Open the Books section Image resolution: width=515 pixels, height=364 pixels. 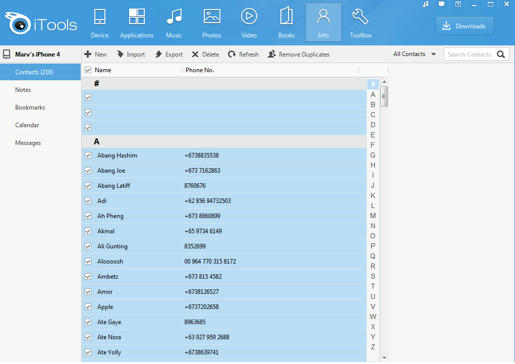coord(286,23)
